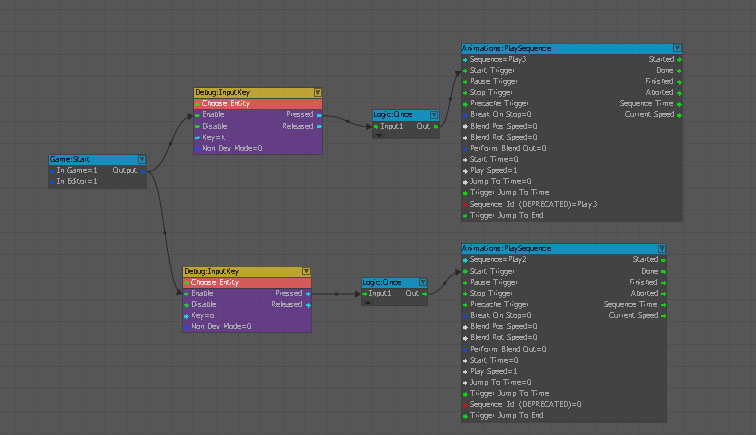The width and height of the screenshot is (756, 435).
Task: Collapse the Debug:InputKey node with Key=k
Action: point(318,92)
